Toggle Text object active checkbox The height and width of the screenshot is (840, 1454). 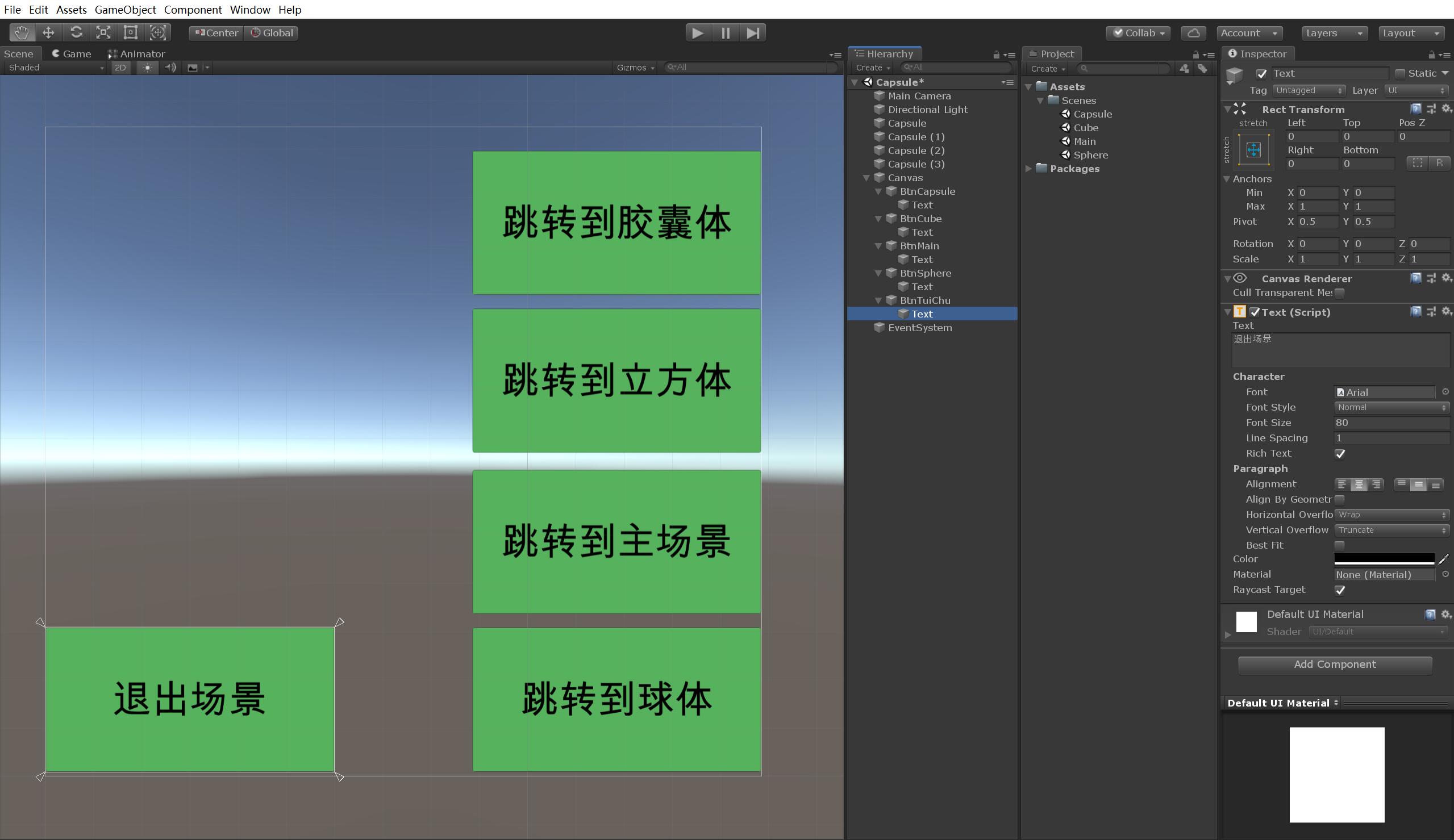click(1261, 73)
